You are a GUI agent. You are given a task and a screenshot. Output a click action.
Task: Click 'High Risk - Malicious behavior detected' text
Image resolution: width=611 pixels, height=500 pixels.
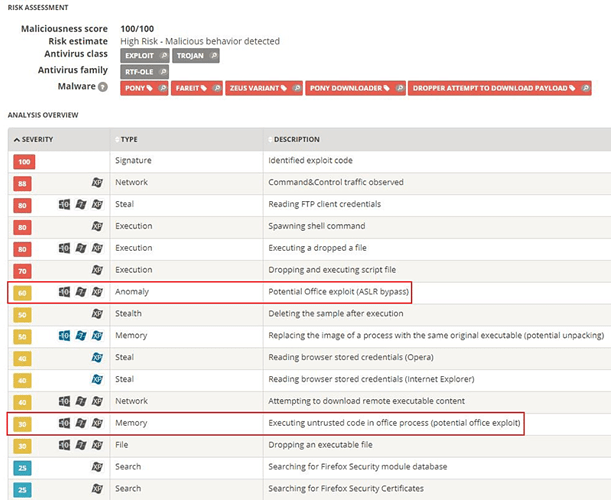tap(200, 41)
